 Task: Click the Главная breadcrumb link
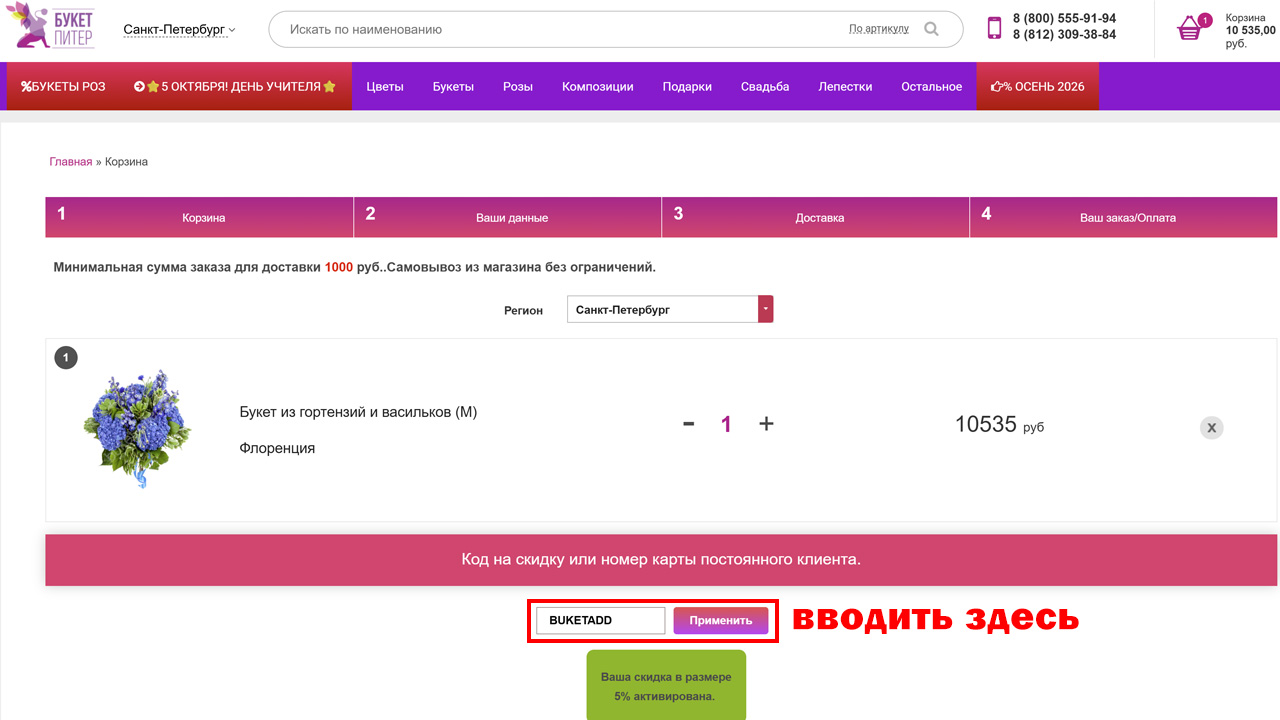70,161
